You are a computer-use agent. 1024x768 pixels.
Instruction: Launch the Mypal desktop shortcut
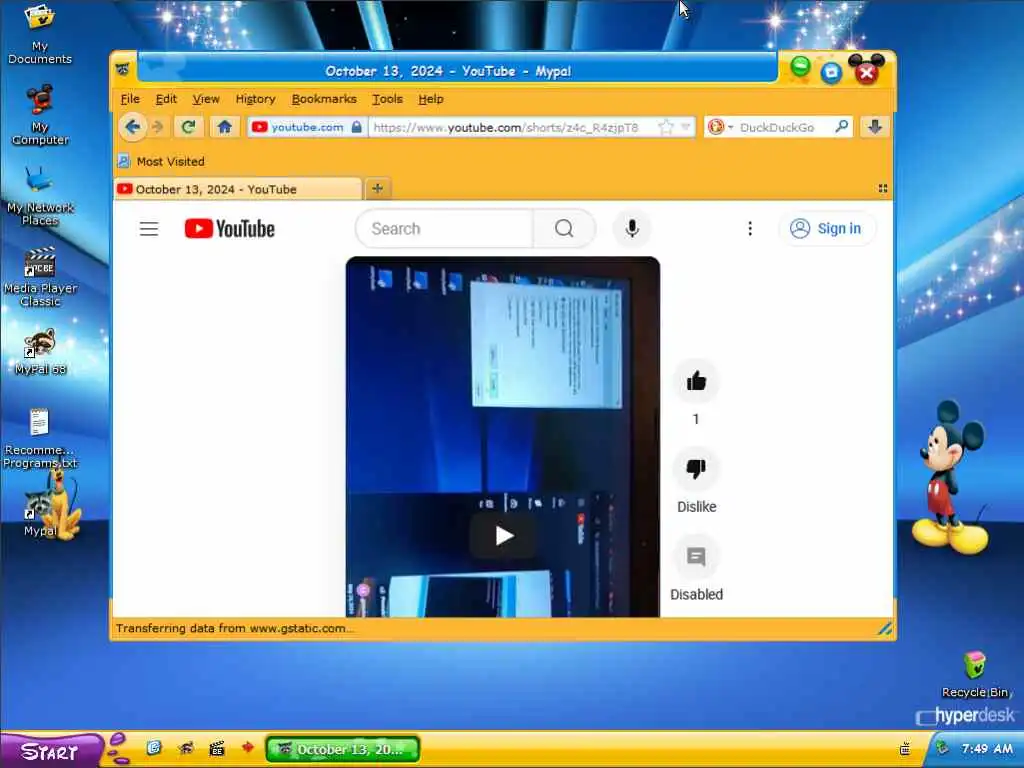(x=40, y=513)
